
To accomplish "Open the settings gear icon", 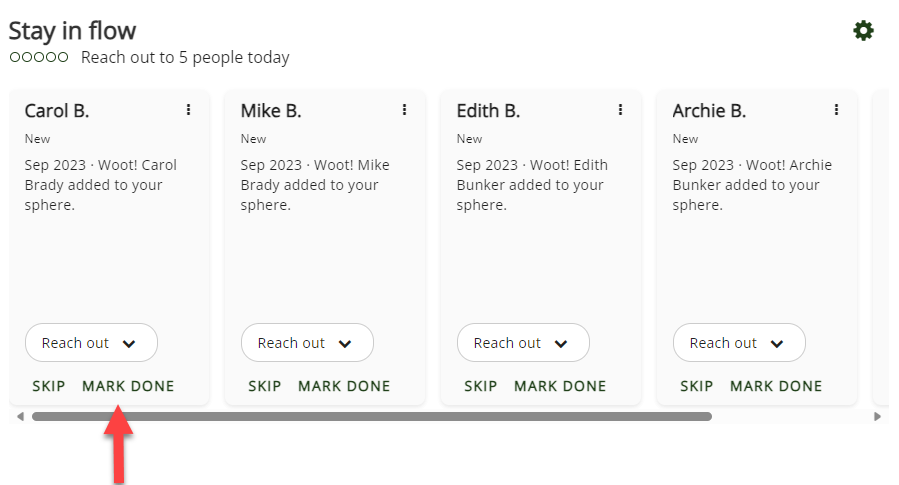I will coord(863,31).
